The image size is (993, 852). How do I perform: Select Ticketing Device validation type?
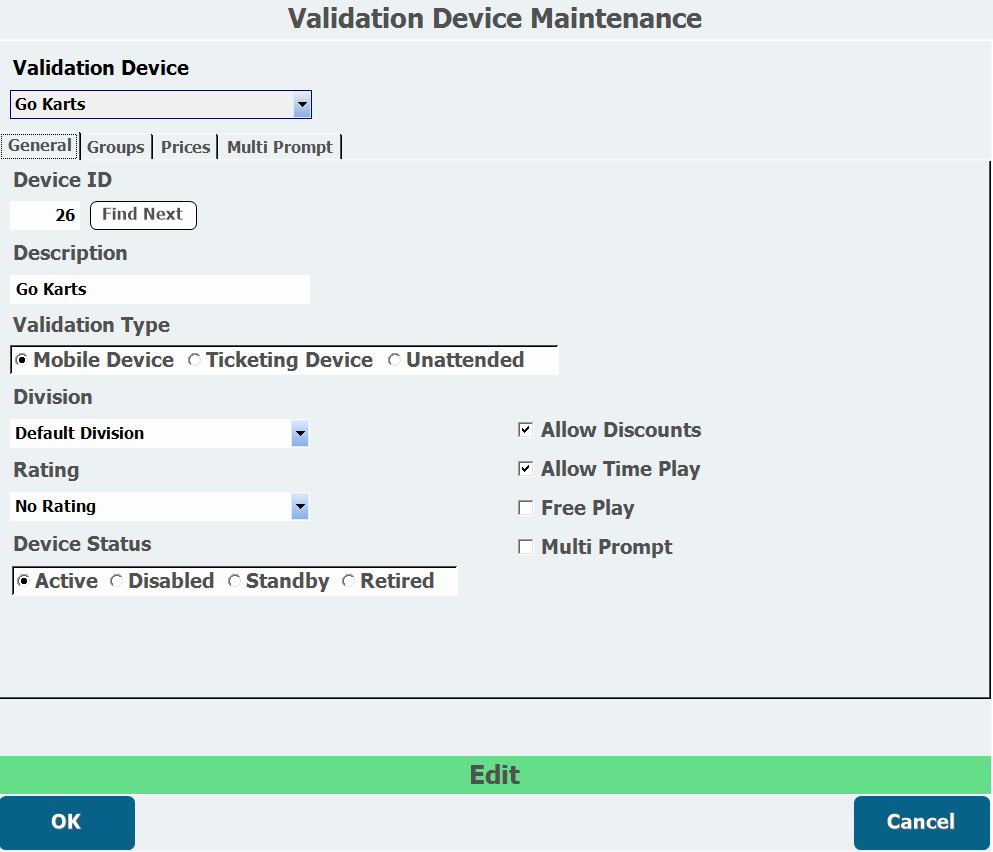click(x=195, y=361)
